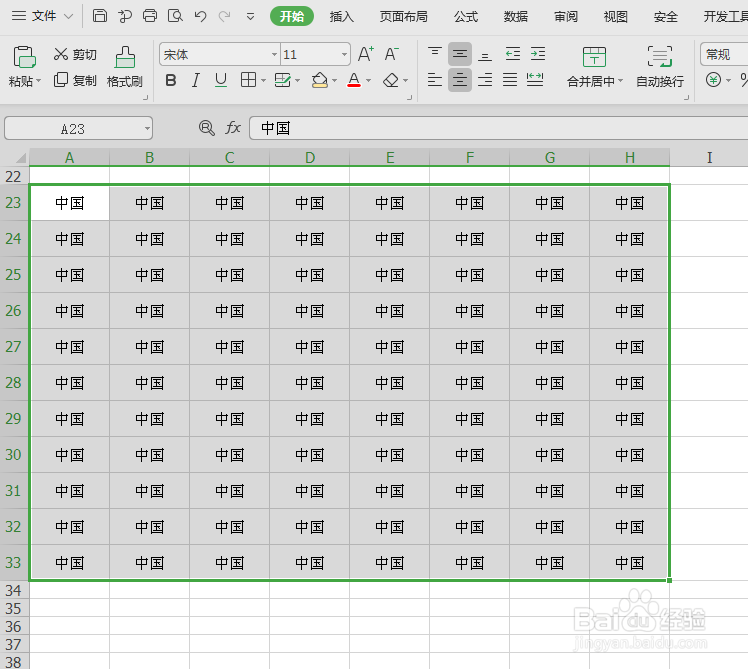
Task: Align text right
Action: point(485,80)
